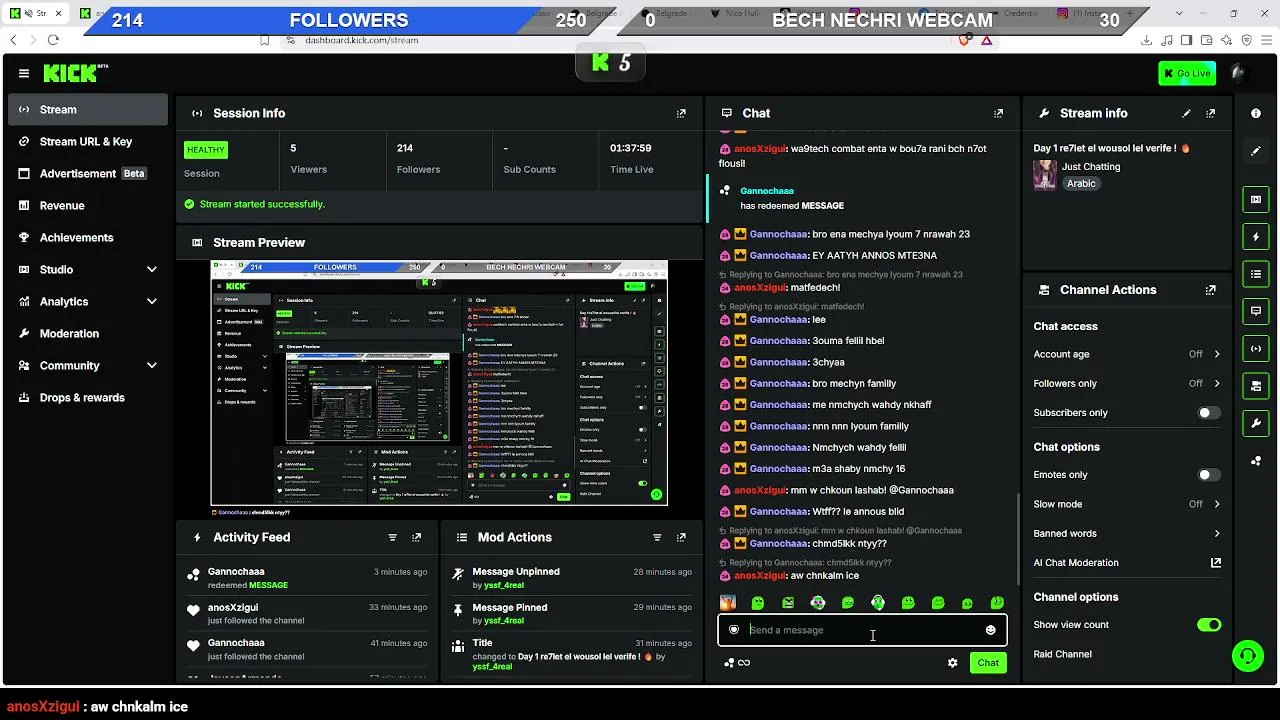1280x720 pixels.
Task: Click the Arabic language tag
Action: [1081, 184]
